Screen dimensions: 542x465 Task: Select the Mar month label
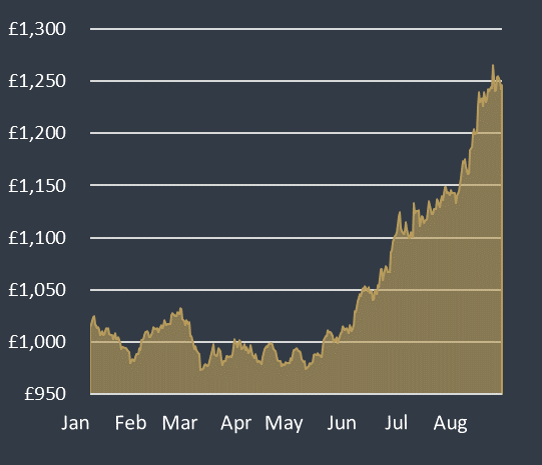[x=180, y=423]
